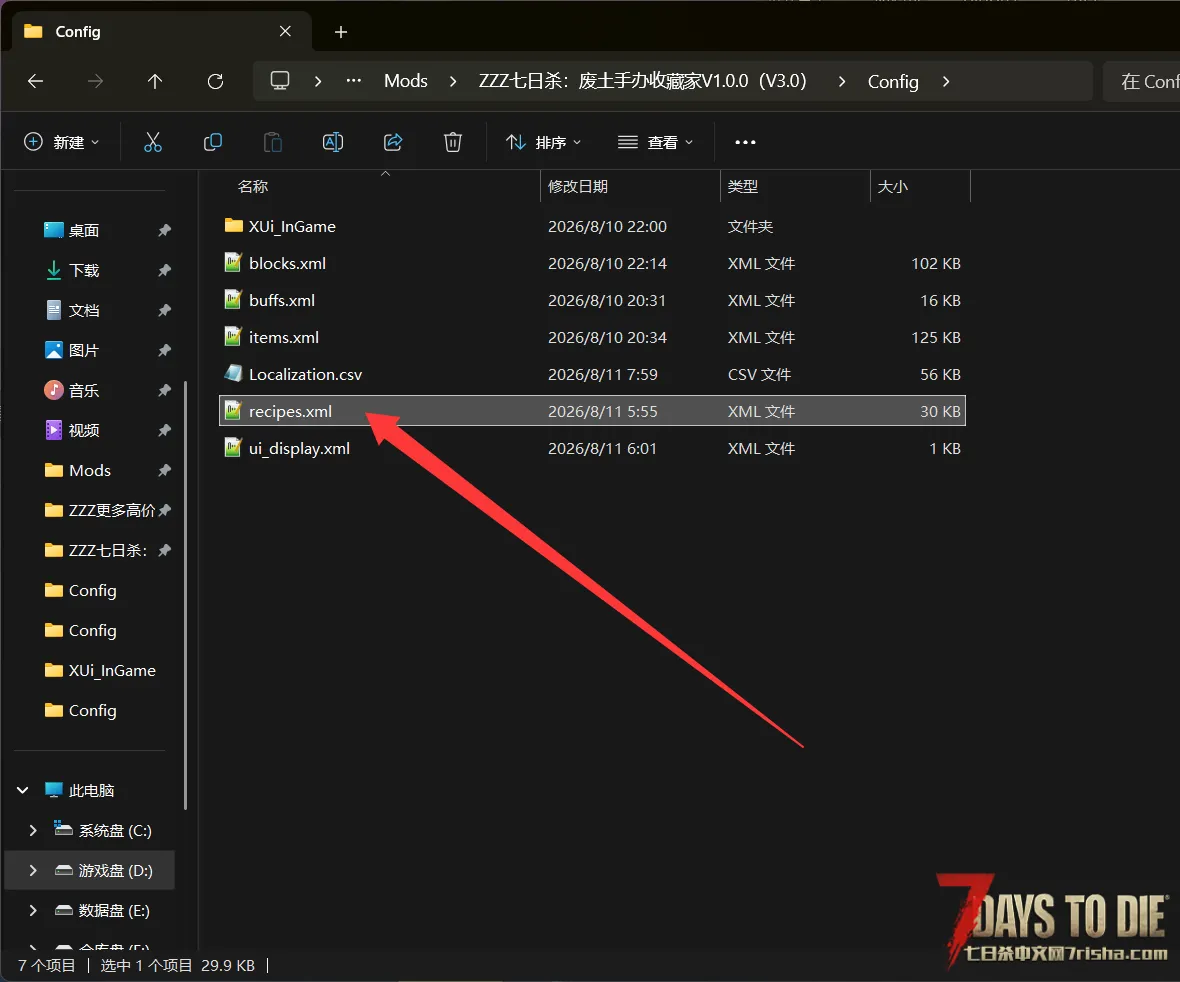Sort files by the 修改日期 column header
Screen dimensions: 1180x982
pyautogui.click(x=577, y=187)
